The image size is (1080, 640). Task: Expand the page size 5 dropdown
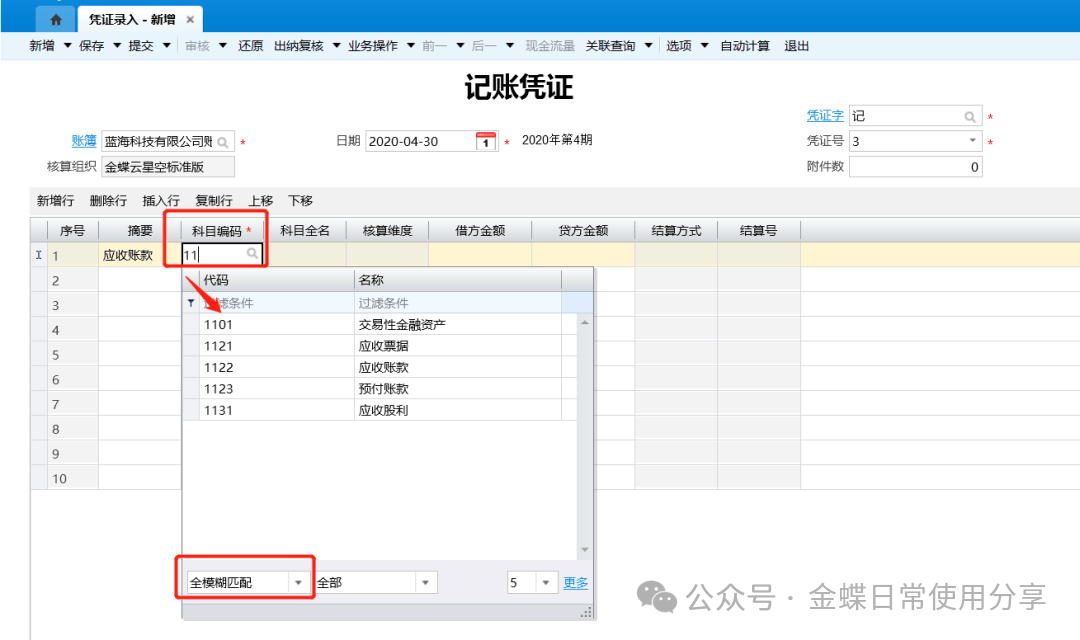(545, 583)
